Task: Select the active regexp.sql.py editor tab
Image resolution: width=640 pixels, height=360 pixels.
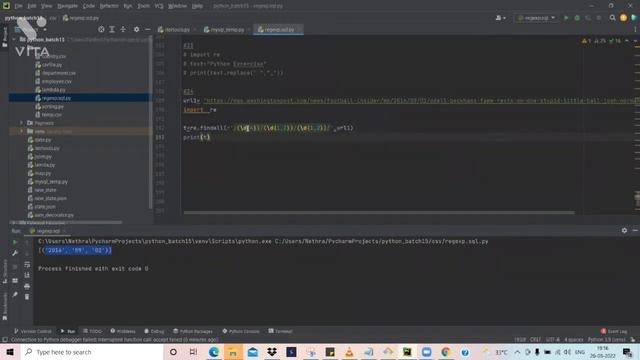Action: pyautogui.click(x=278, y=29)
